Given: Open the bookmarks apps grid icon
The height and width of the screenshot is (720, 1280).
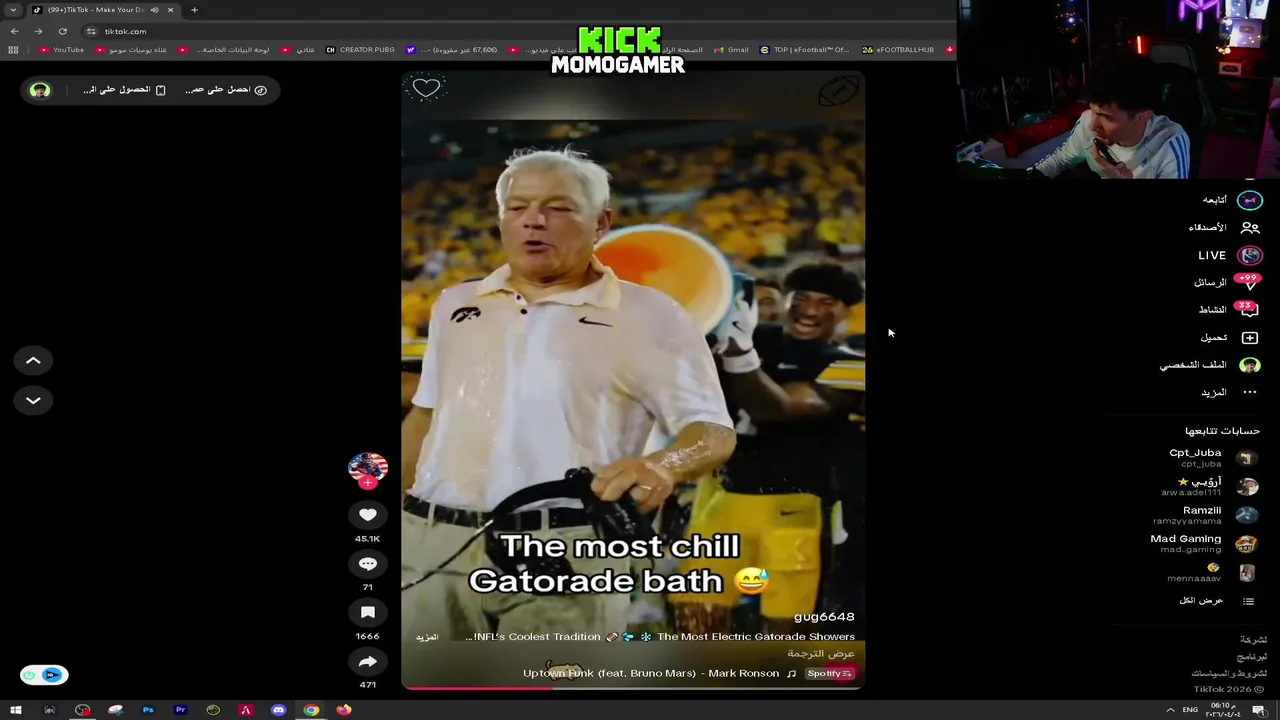Looking at the screenshot, I should coord(13,50).
